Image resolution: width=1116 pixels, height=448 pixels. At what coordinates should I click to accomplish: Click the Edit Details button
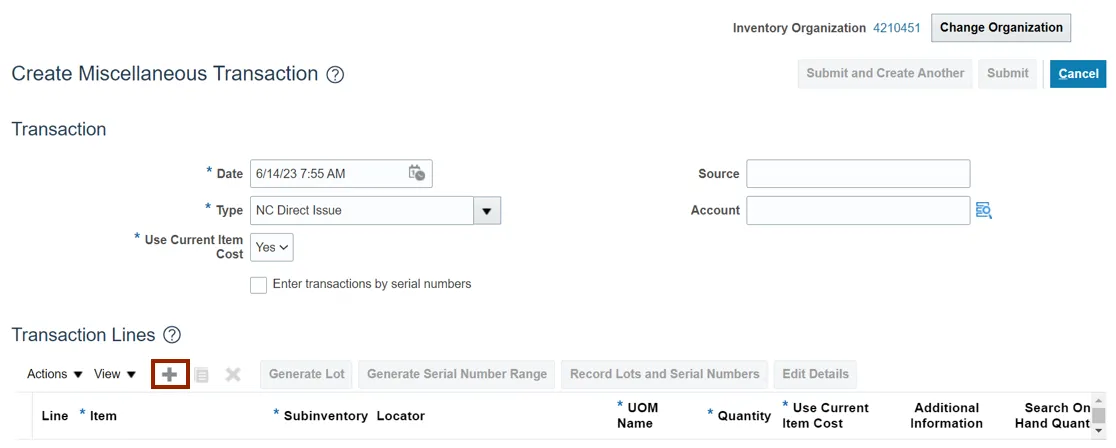coord(815,374)
